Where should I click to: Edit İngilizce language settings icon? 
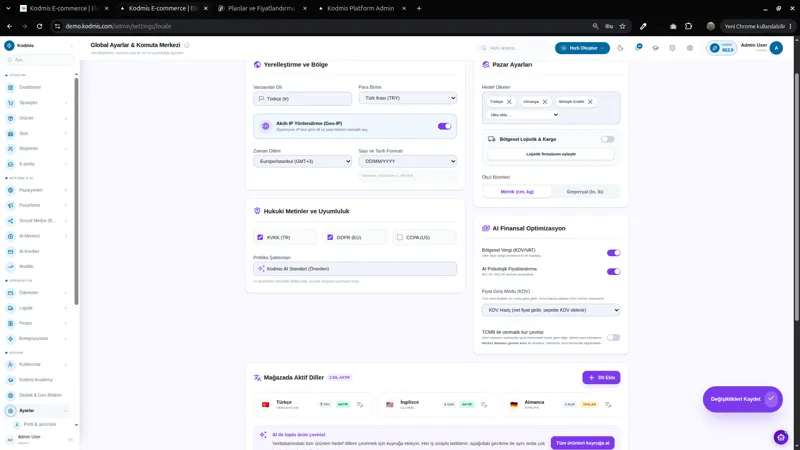tap(484, 405)
